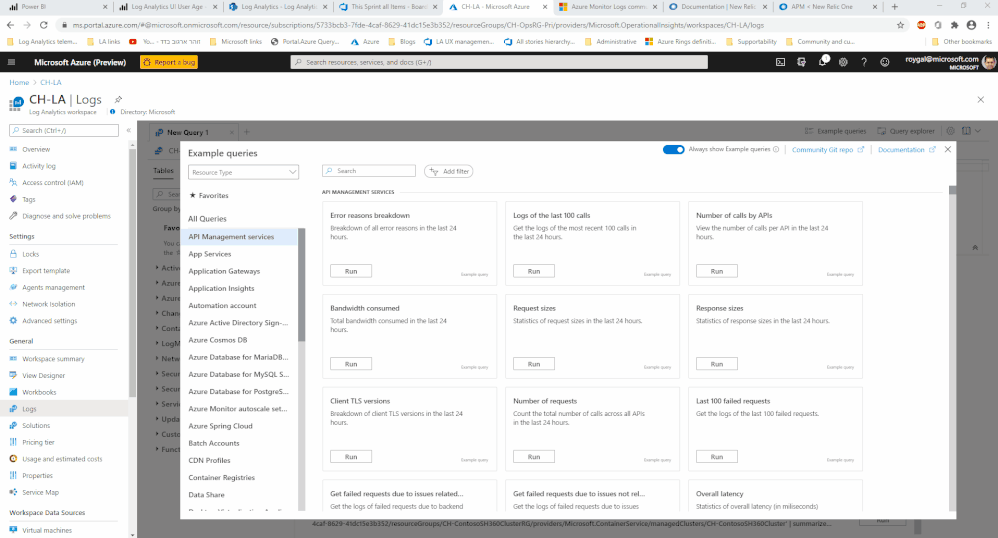This screenshot has width=998, height=538.
Task: Add a new query tab
Action: click(247, 132)
